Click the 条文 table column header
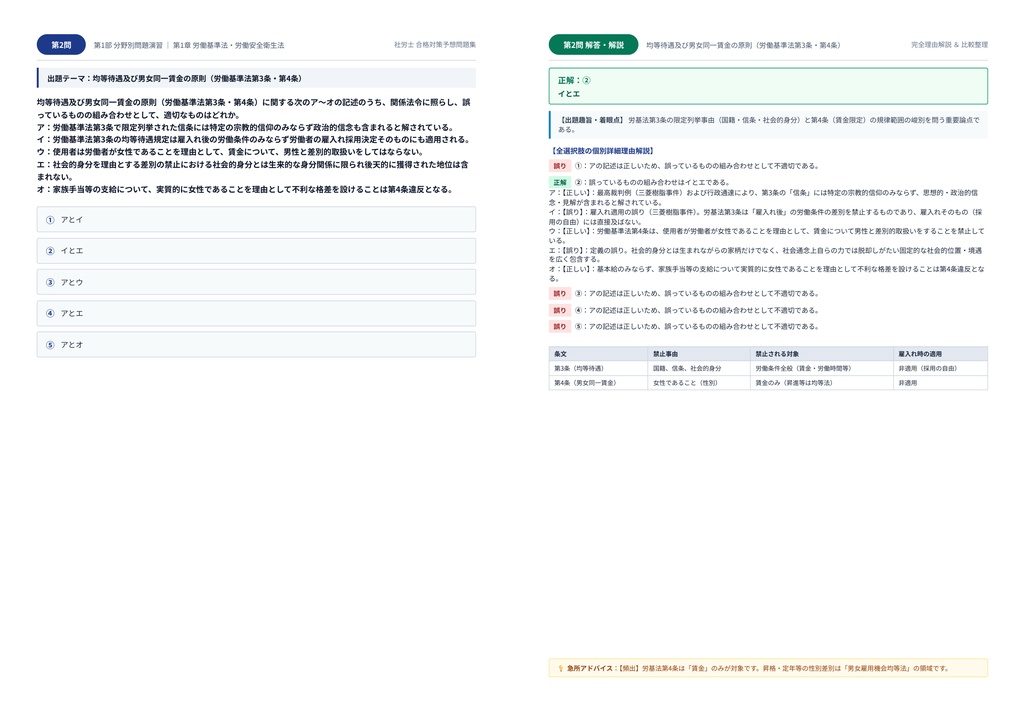Viewport: 1024px width, 724px height. 598,354
